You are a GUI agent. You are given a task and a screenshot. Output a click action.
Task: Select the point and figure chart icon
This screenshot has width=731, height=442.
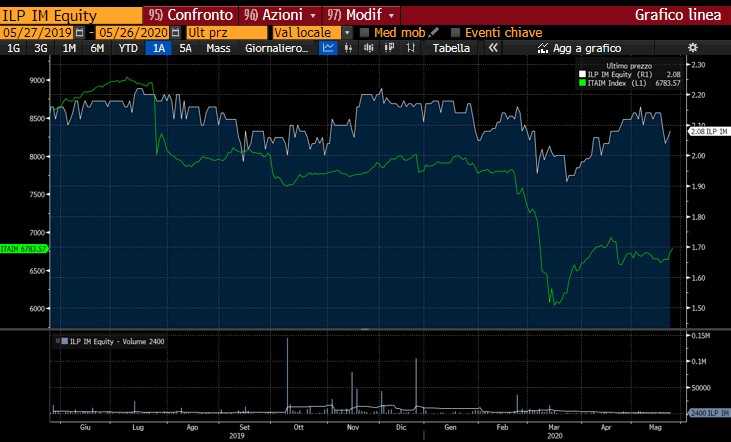(389, 48)
